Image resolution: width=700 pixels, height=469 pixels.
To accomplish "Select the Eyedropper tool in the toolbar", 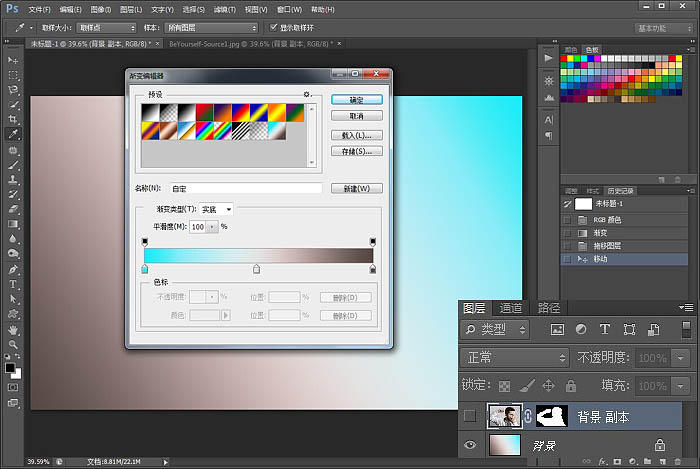I will coord(14,133).
